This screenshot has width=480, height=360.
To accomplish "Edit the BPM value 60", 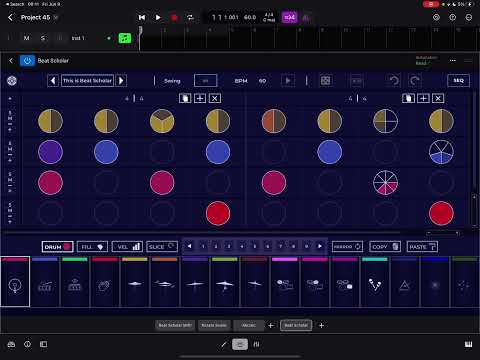I will (x=262, y=81).
